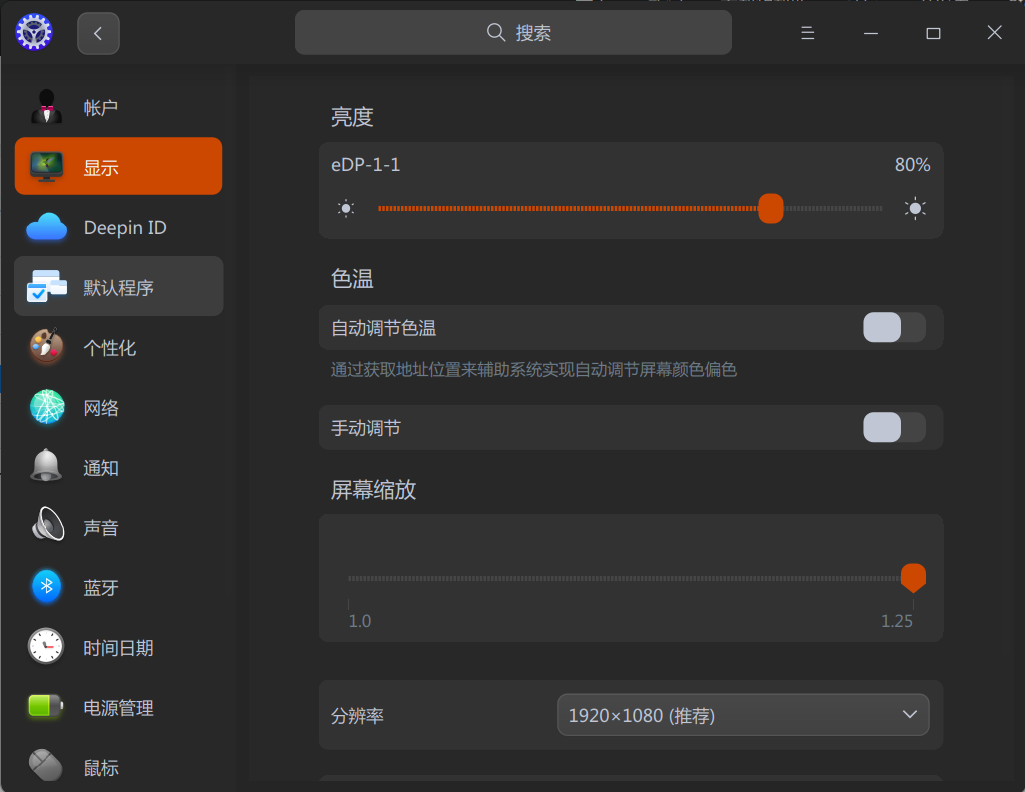Open the 鼠标 (Mouse) settings section
The height and width of the screenshot is (792, 1025).
44,767
